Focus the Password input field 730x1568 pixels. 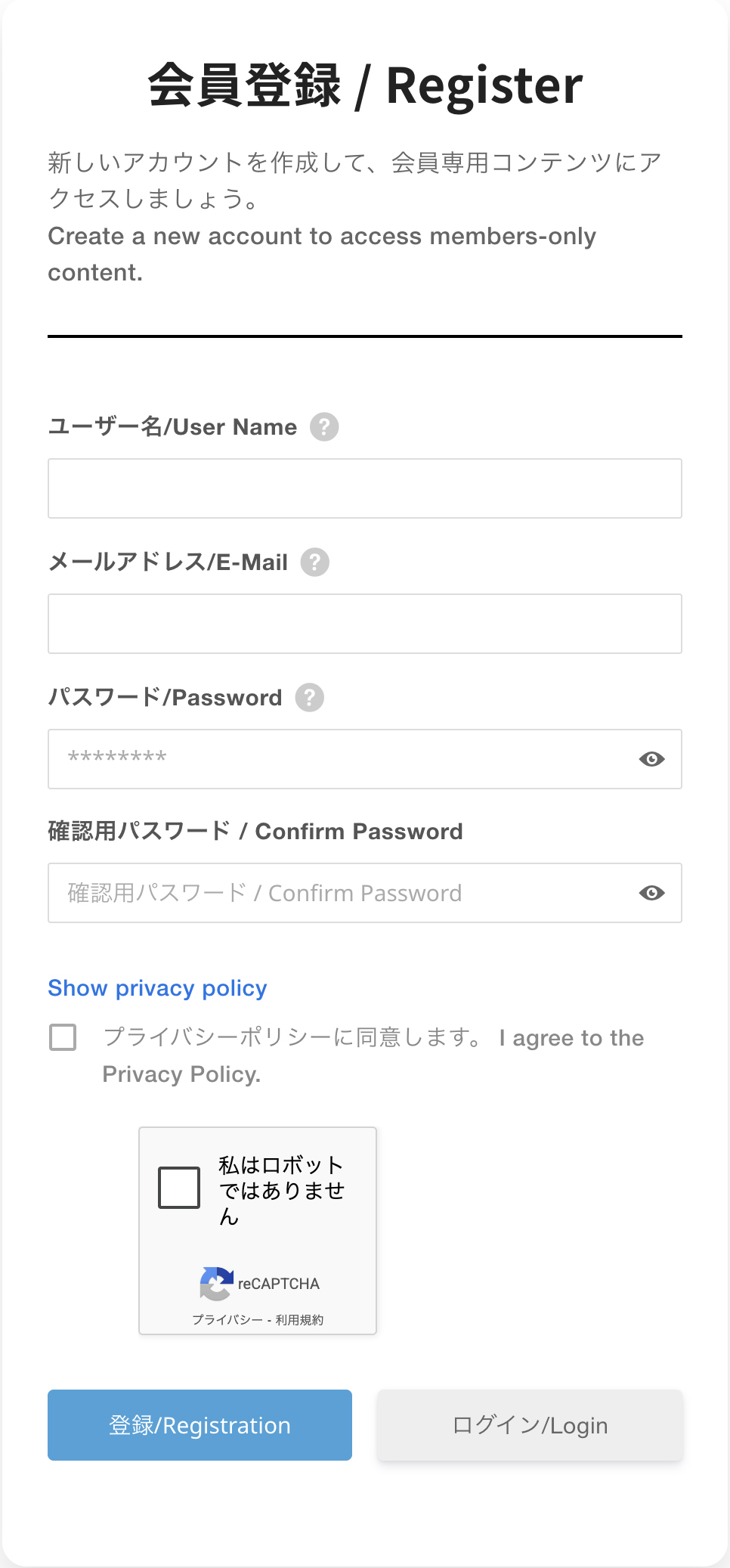340,759
